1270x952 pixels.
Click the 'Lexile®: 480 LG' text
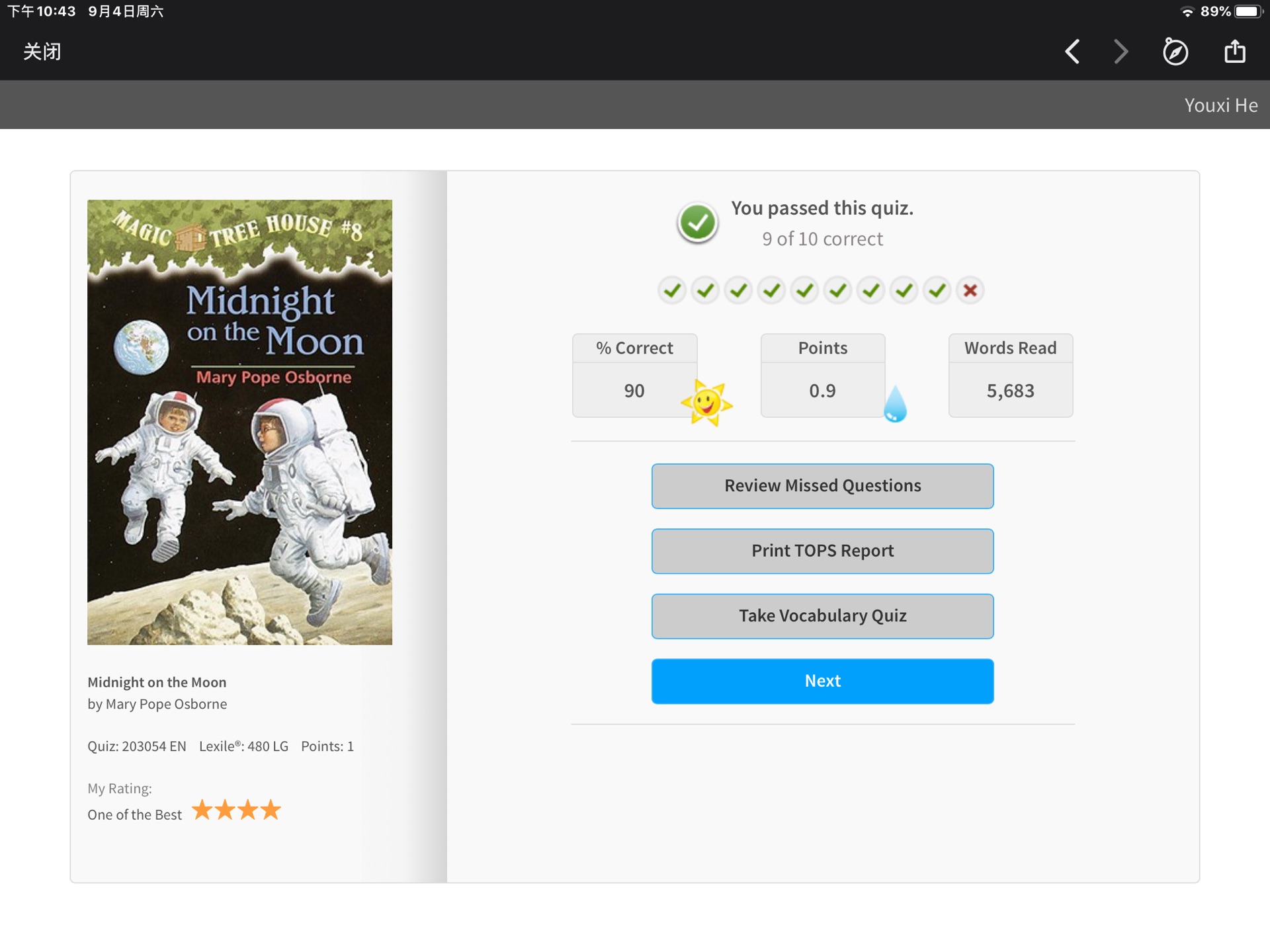[x=243, y=746]
